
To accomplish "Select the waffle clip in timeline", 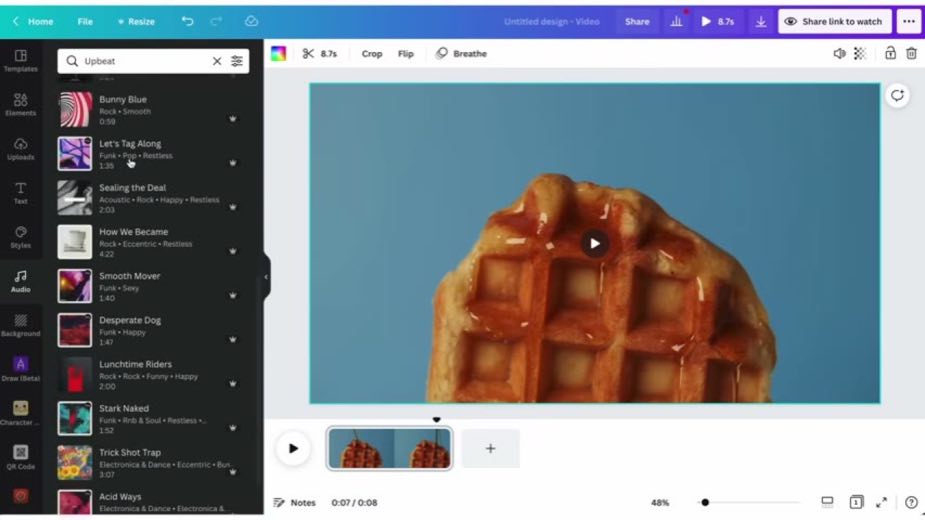I will point(390,449).
